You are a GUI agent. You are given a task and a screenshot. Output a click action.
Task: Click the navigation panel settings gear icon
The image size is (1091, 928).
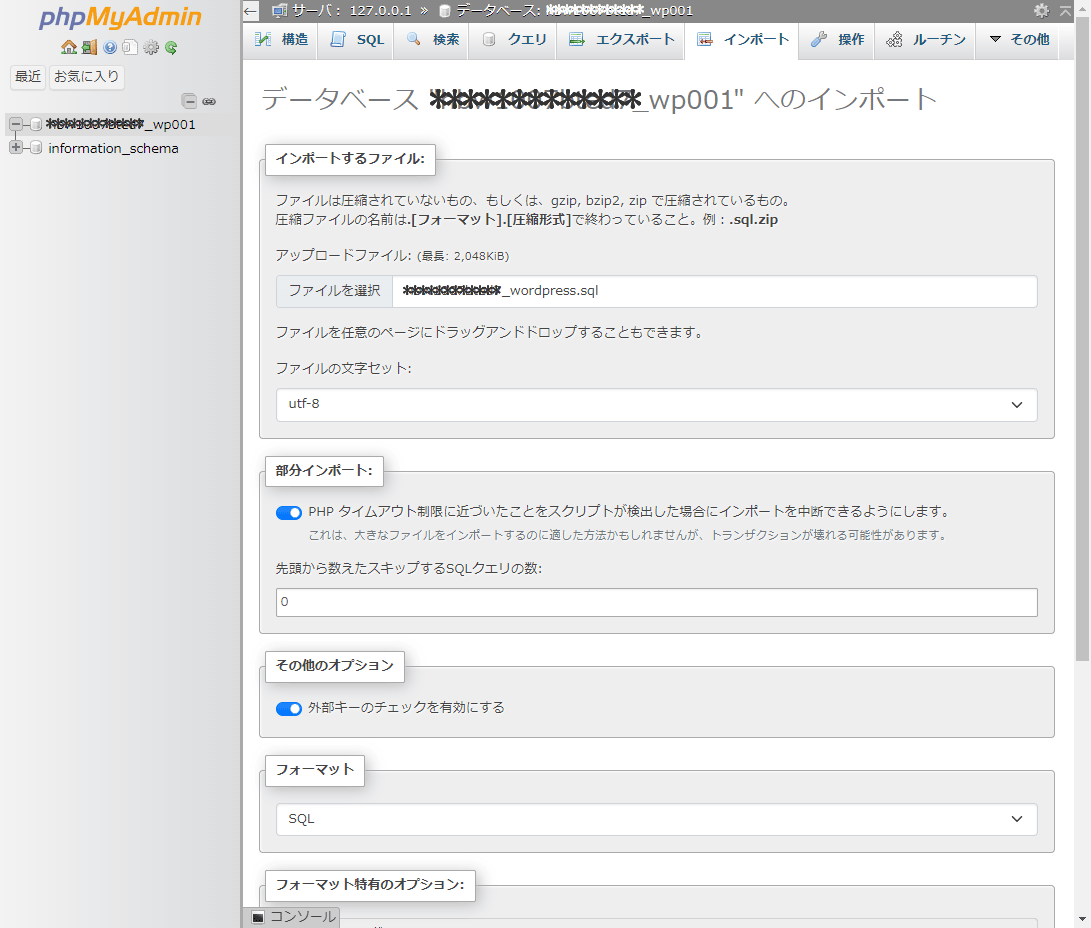(151, 47)
